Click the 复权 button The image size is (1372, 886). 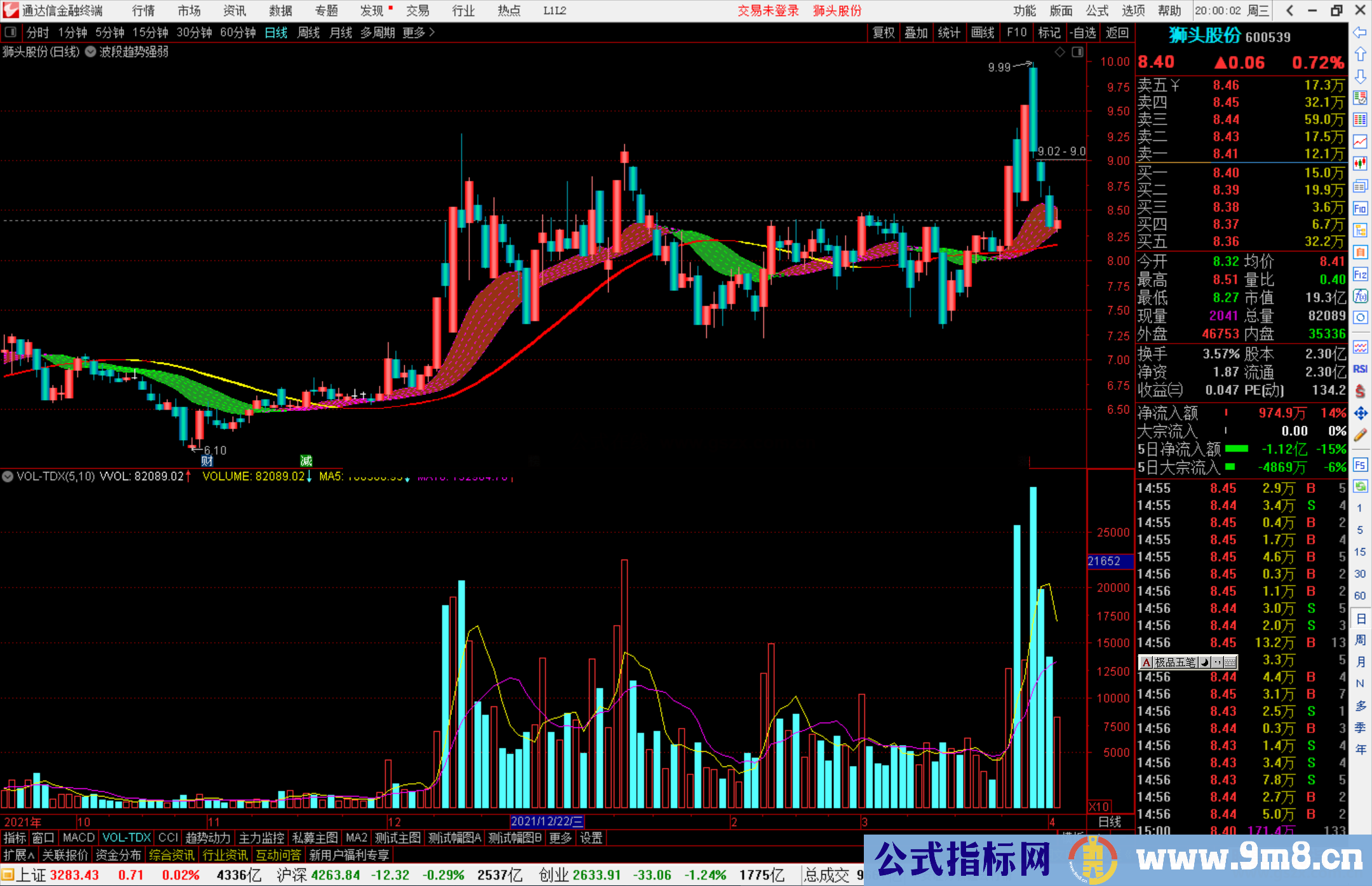click(883, 32)
